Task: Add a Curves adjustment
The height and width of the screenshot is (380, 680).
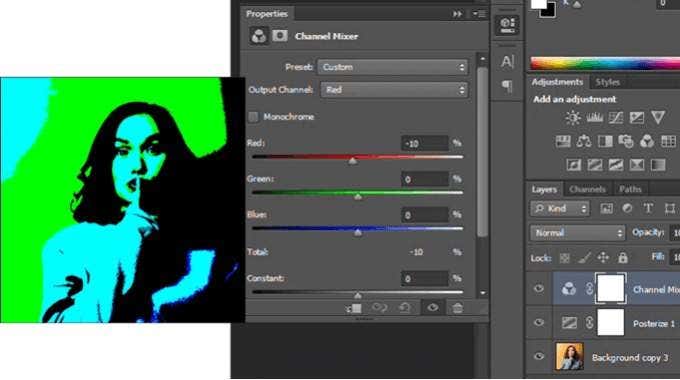Action: click(616, 118)
